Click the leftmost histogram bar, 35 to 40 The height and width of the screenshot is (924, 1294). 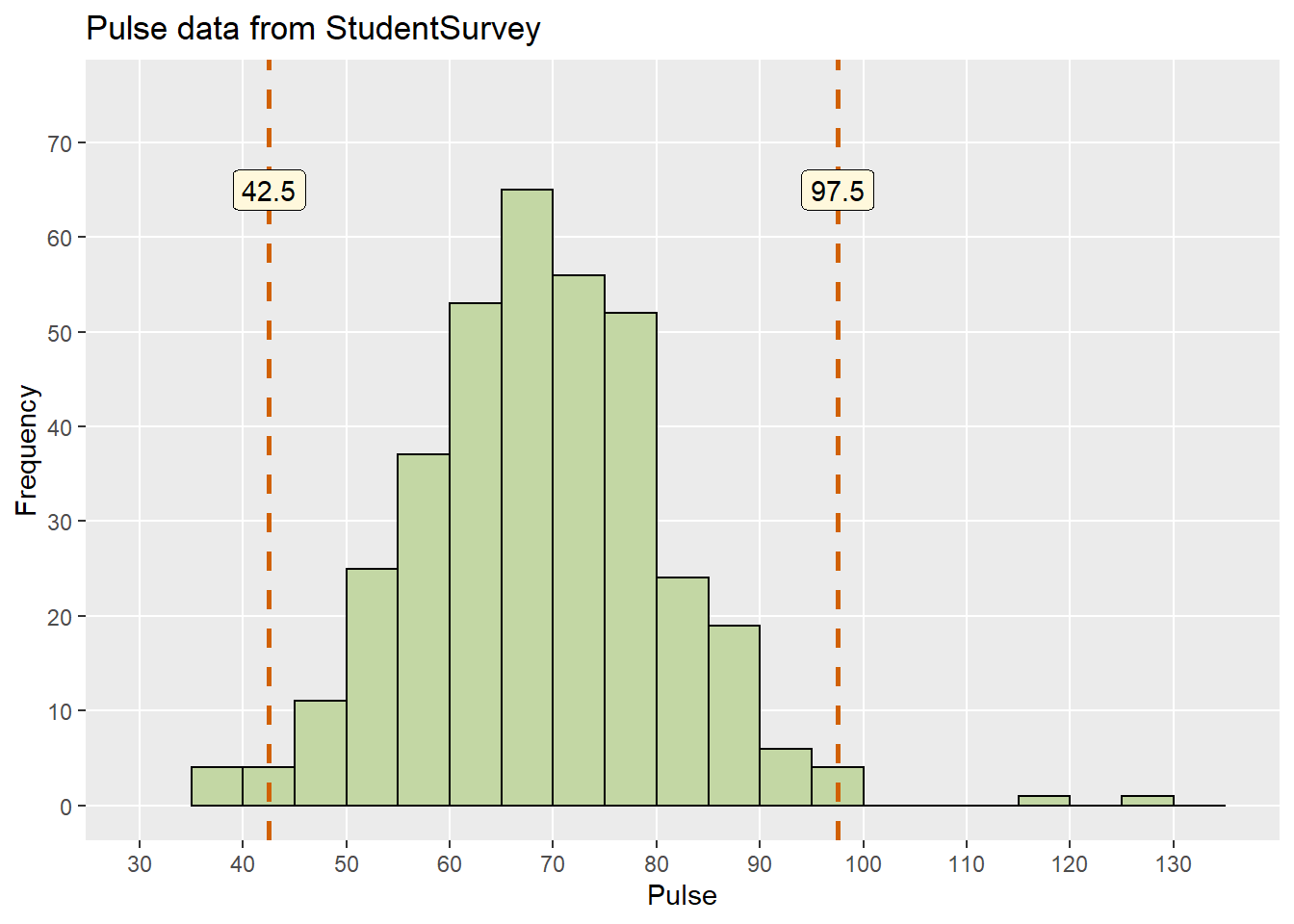(x=217, y=786)
